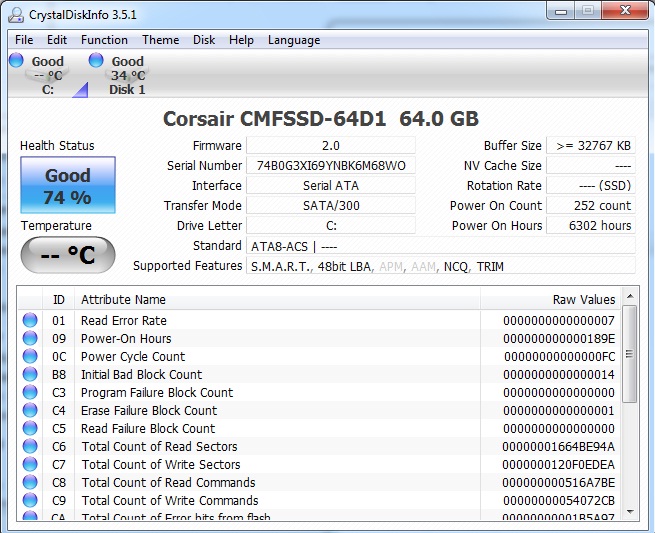655x533 pixels.
Task: Select the C: drive status button
Action: click(47, 75)
